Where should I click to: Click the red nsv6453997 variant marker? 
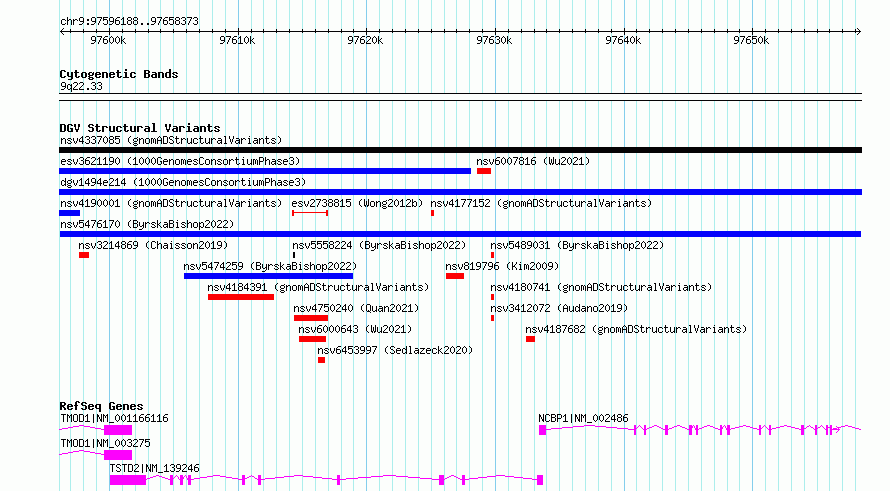[321, 360]
